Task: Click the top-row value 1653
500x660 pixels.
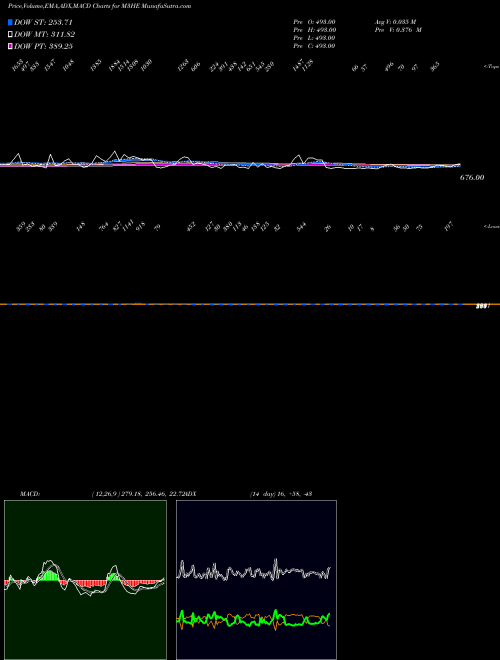Action: 17,66
